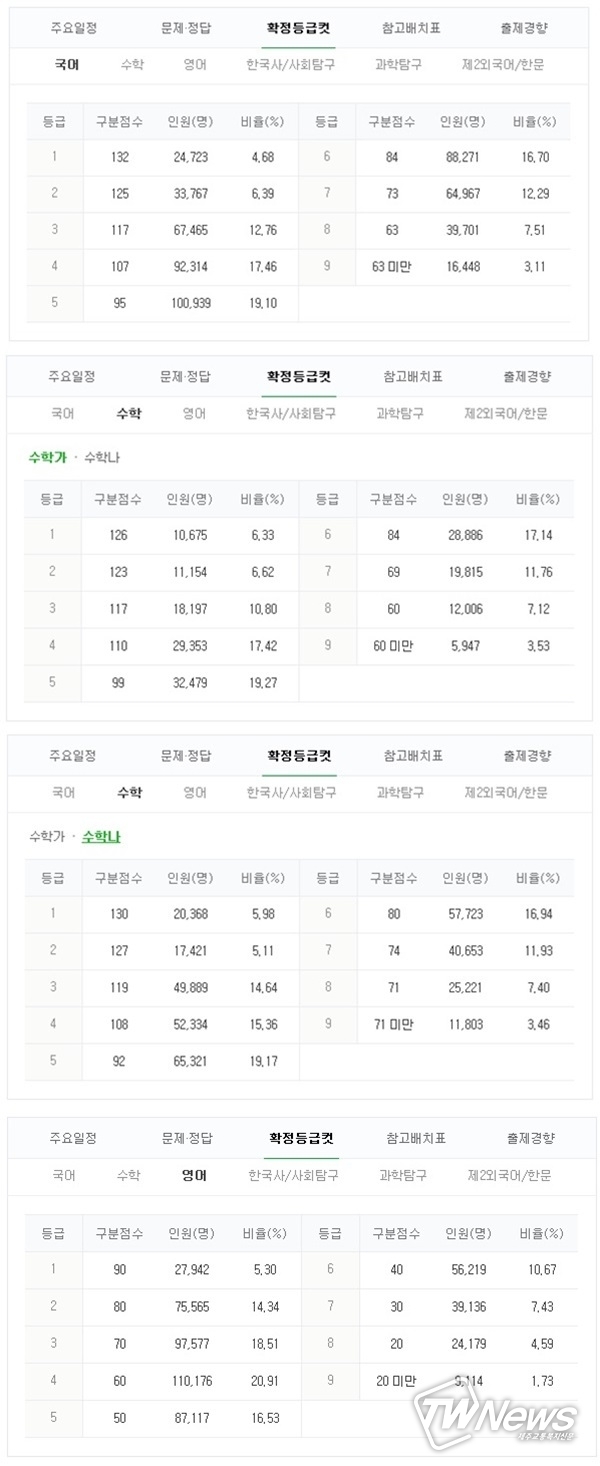Image resolution: width=600 pixels, height=1466 pixels.
Task: Switch to 수학 subject from the 국어 panel
Action: [131, 65]
